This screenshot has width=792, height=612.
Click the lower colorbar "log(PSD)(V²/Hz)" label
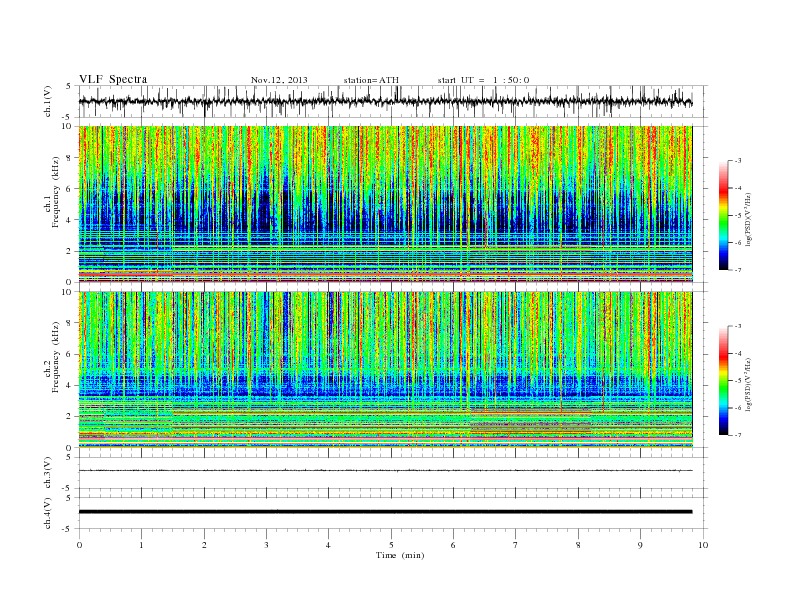tap(748, 384)
